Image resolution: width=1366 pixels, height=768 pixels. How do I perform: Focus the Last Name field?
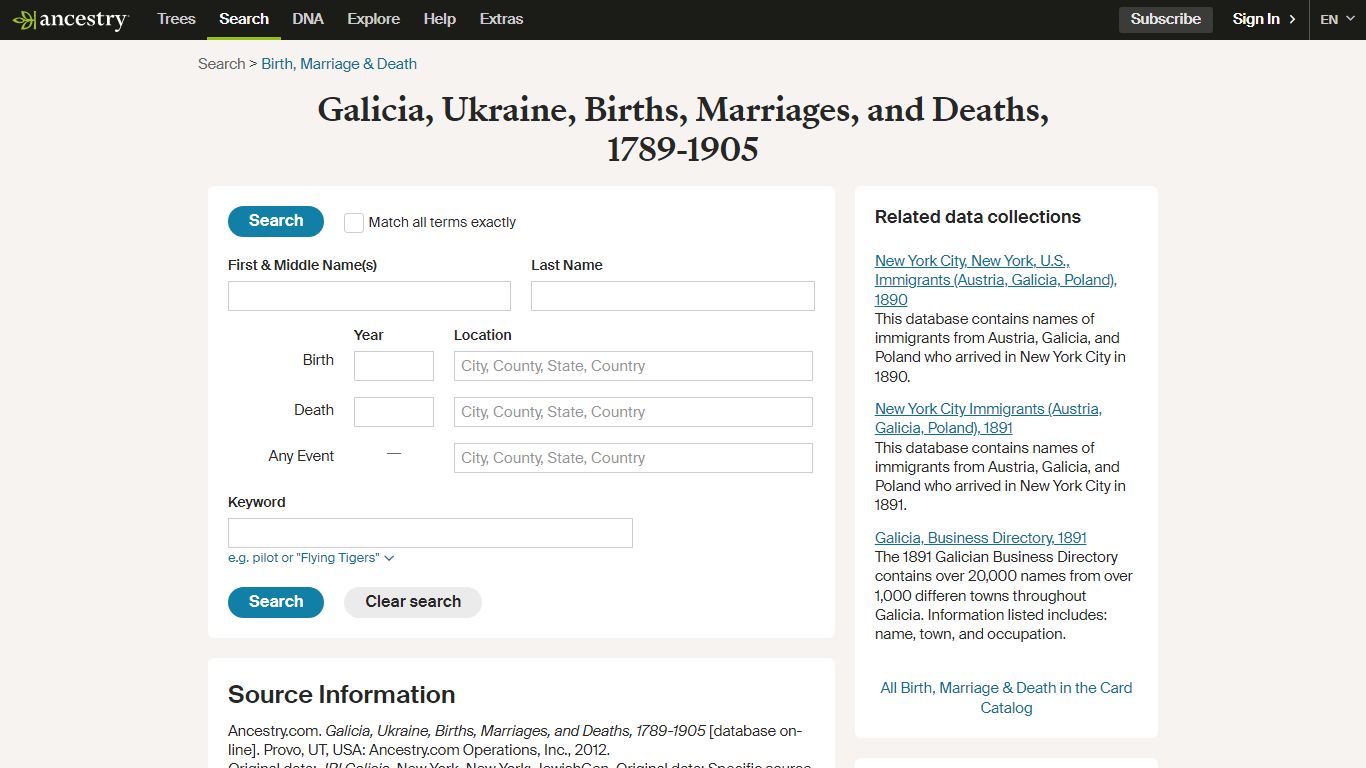tap(673, 296)
